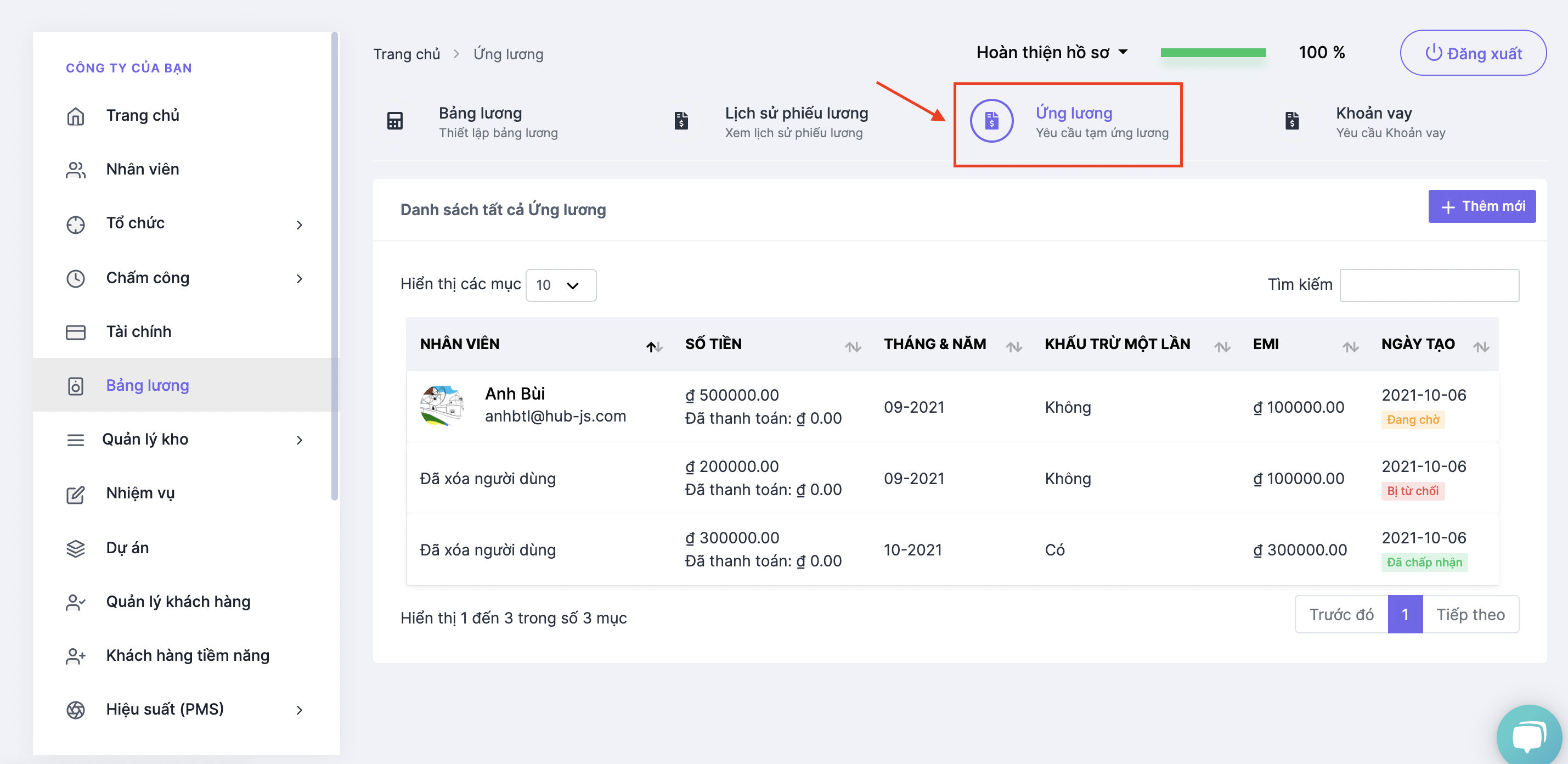Open the items per page dropdown
The image size is (1568, 764).
click(x=560, y=285)
